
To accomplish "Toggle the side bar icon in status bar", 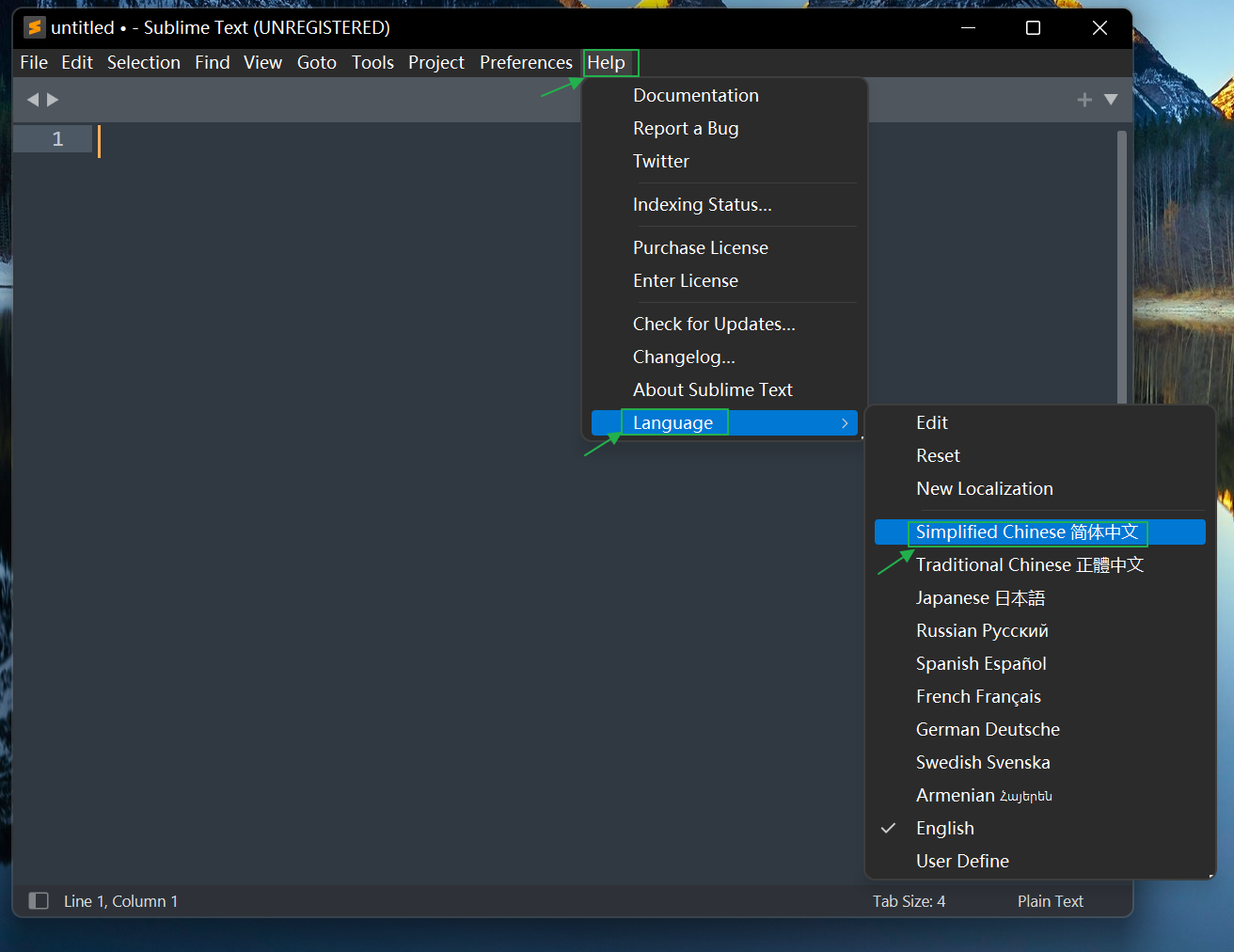I will (x=39, y=901).
